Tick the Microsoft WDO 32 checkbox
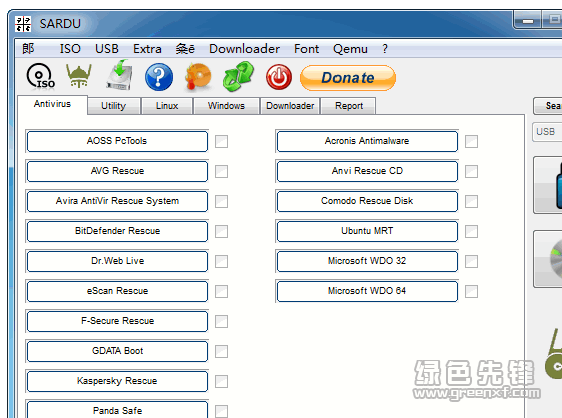Viewport: 562px width, 418px height. coord(471,262)
